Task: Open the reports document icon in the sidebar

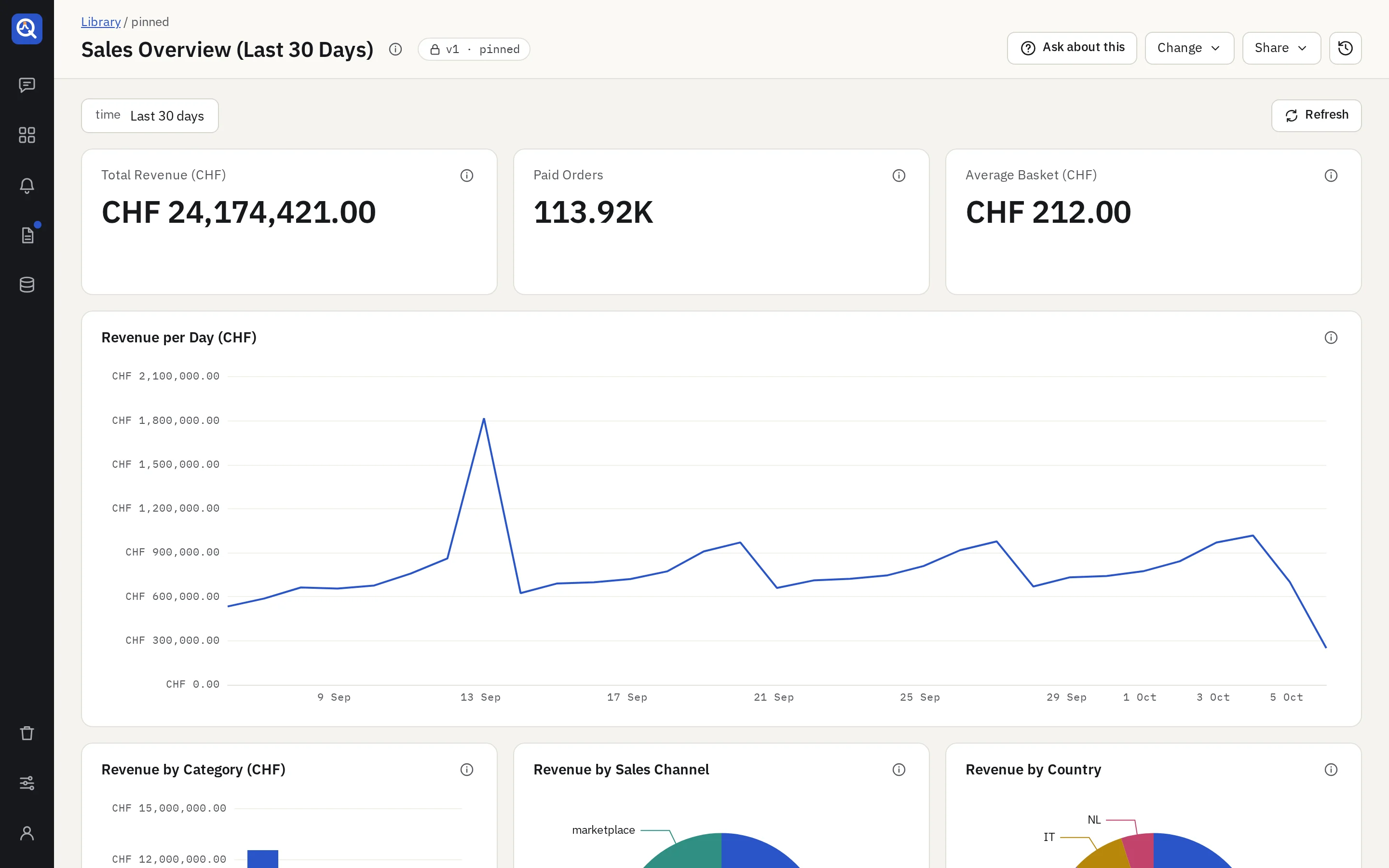Action: click(27, 235)
